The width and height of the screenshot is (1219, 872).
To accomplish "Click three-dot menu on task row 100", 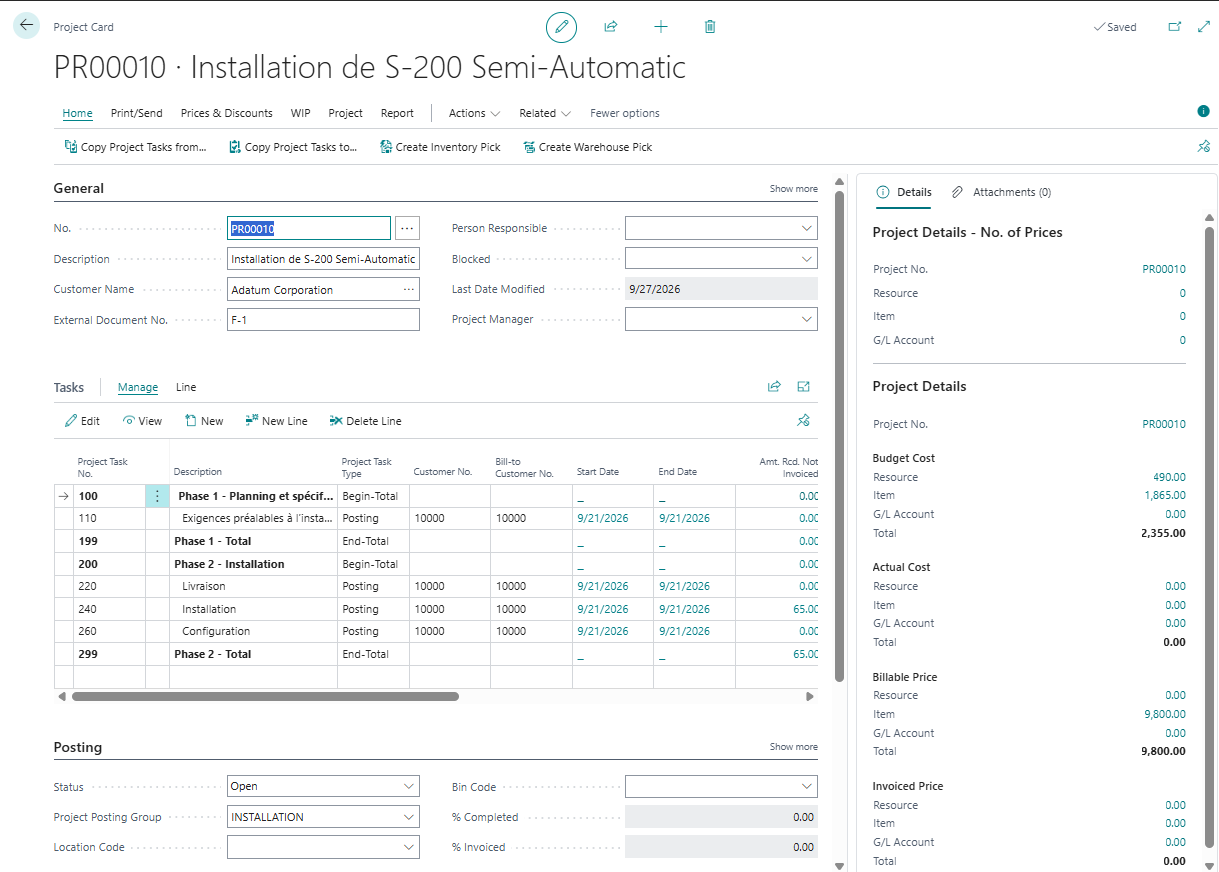I will pos(157,496).
